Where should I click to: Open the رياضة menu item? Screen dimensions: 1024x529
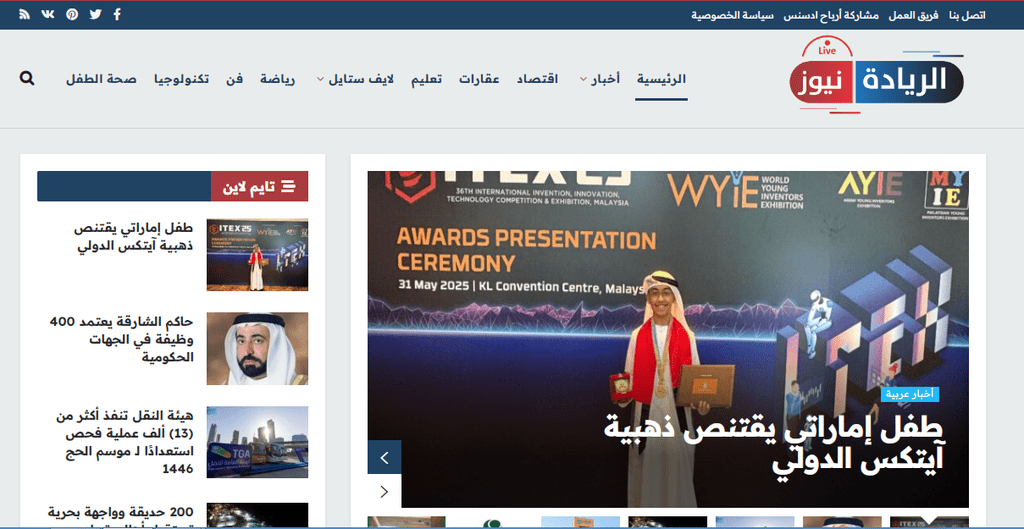[x=278, y=80]
